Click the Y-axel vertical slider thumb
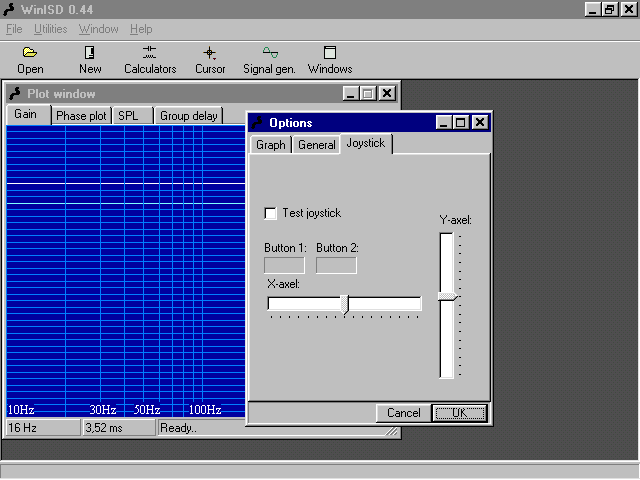 coord(448,296)
